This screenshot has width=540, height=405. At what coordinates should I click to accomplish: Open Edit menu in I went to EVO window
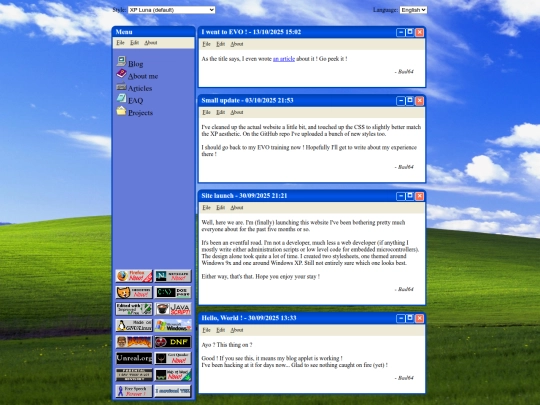220,44
